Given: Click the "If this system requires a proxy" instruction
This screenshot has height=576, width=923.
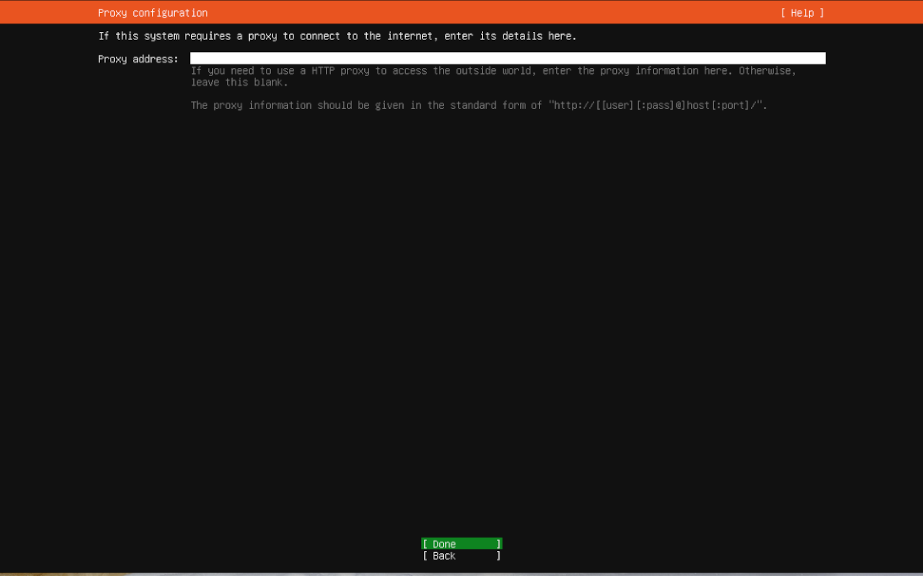Looking at the screenshot, I should (337, 36).
